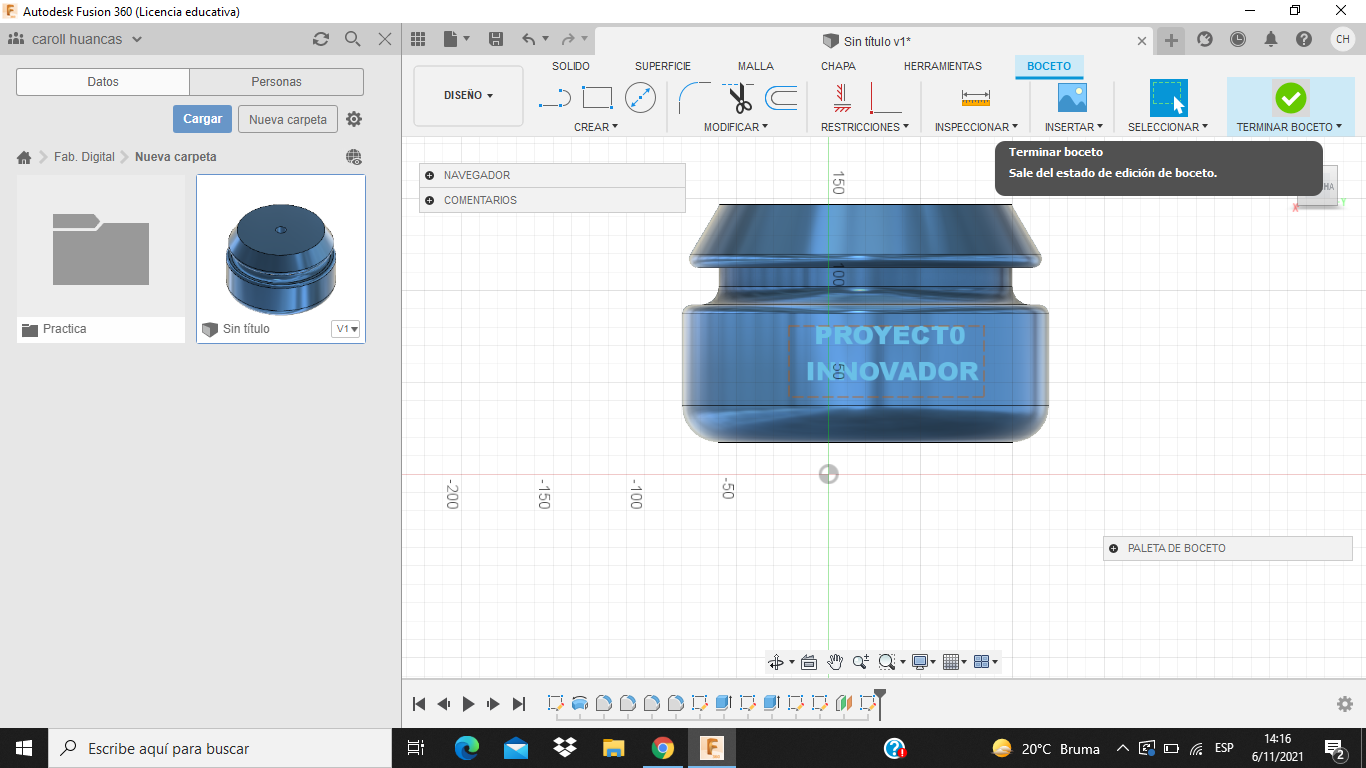Toggle the globe web-view icon

point(353,157)
